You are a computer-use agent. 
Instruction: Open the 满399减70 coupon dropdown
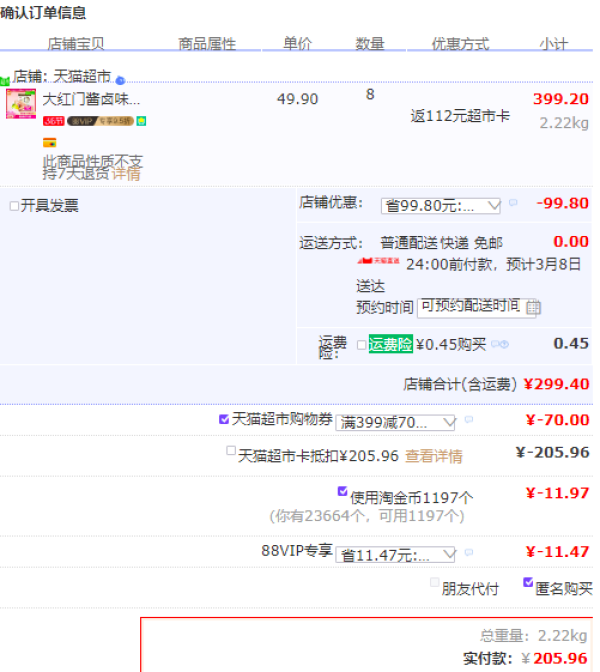pos(395,423)
